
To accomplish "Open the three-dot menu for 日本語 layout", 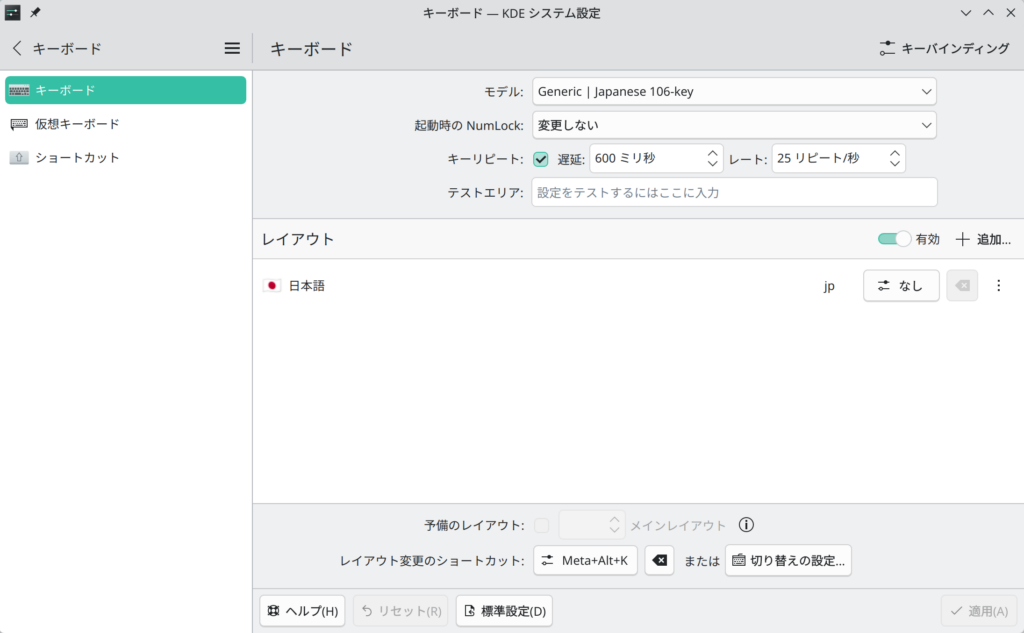I will (998, 286).
